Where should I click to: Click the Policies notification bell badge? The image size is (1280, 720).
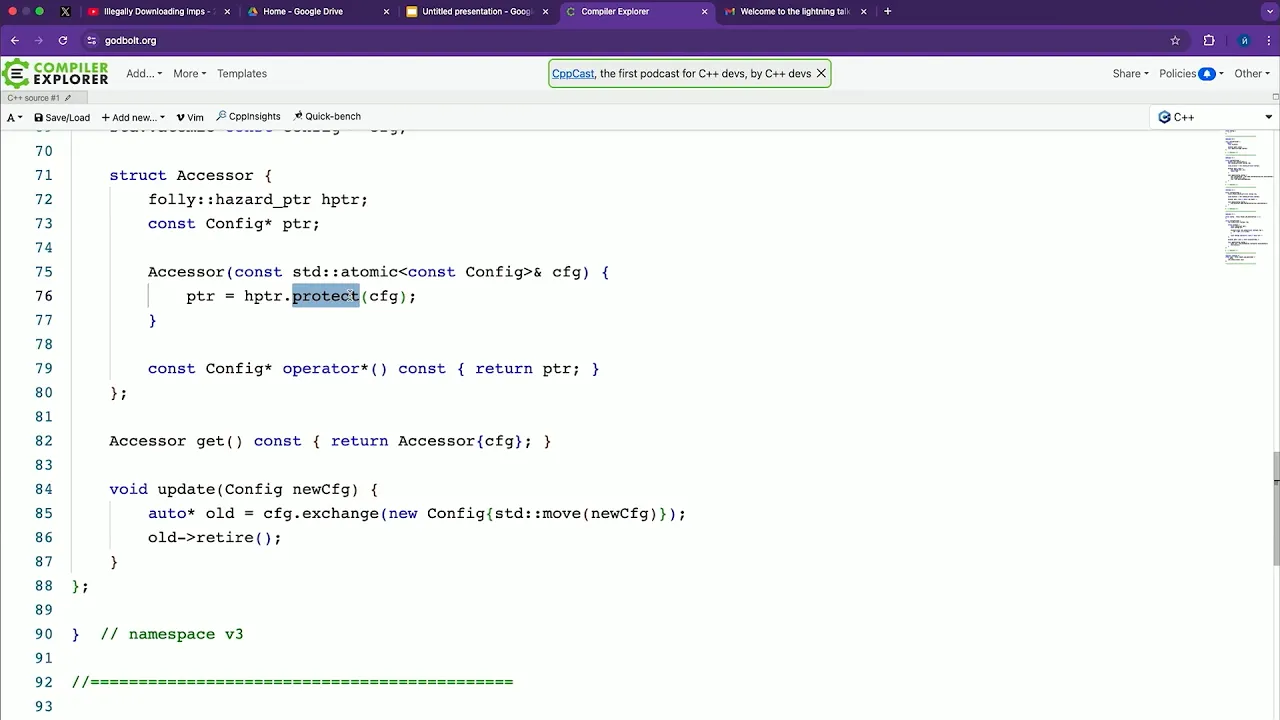1207,73
